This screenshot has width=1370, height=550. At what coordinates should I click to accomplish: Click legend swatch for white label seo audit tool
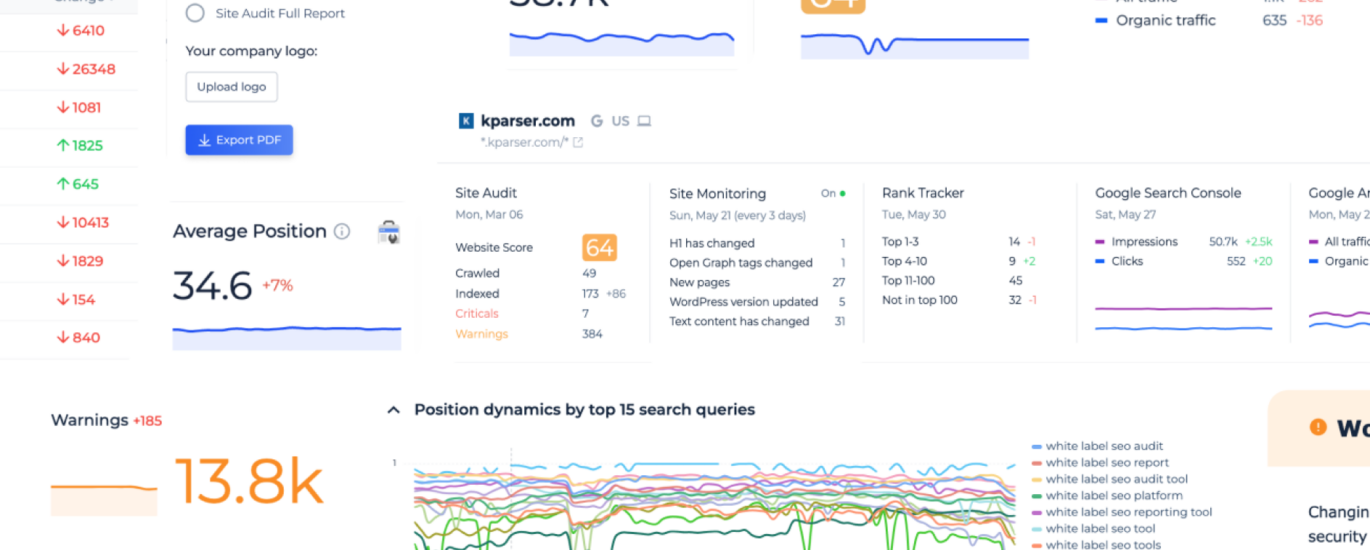tap(1037, 479)
